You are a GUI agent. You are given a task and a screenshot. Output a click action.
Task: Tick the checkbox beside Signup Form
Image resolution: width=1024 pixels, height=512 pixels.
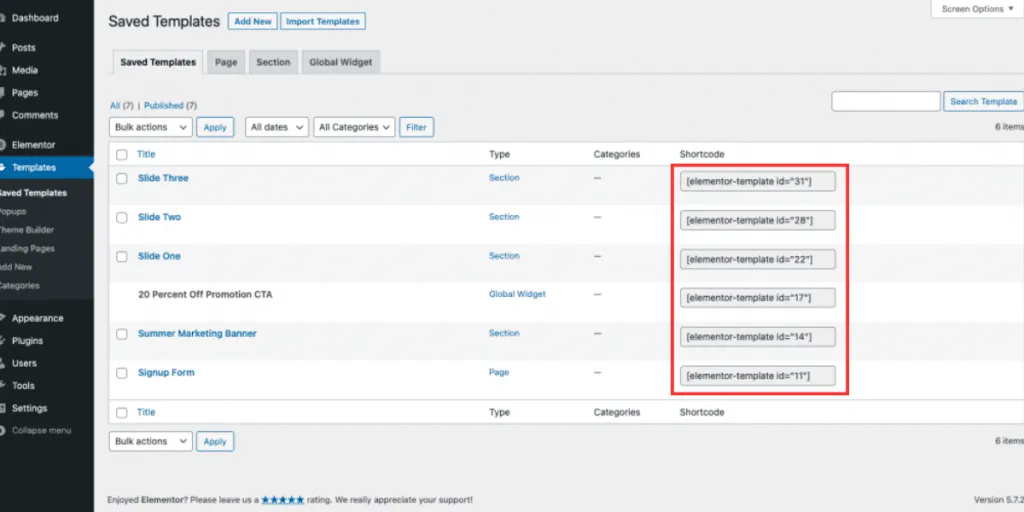(x=122, y=373)
